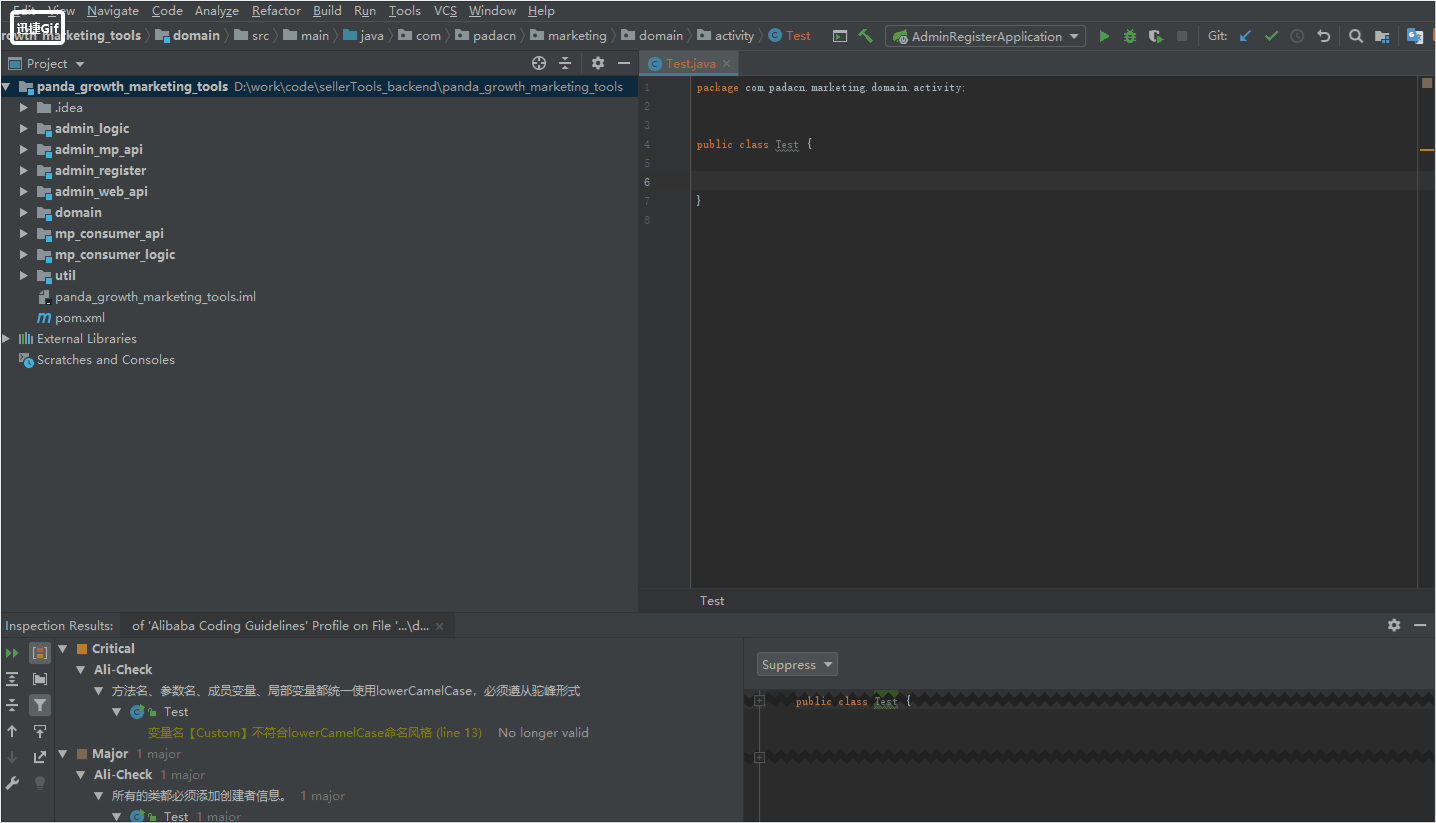Run AdminRegisterApplication with the green play icon
The image size is (1436, 823).
pyautogui.click(x=1104, y=36)
